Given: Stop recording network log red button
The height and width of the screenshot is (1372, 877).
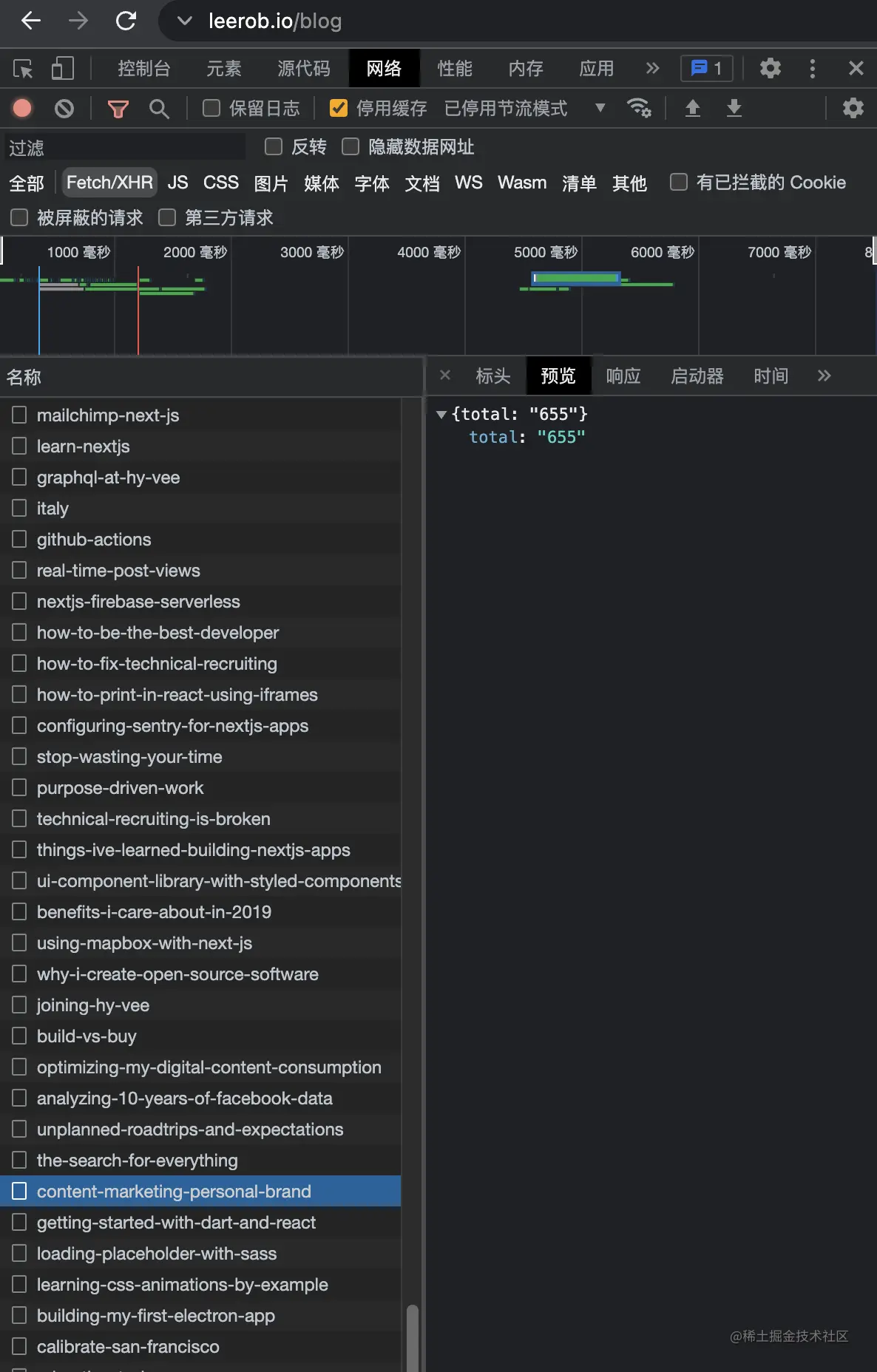Looking at the screenshot, I should [x=22, y=109].
